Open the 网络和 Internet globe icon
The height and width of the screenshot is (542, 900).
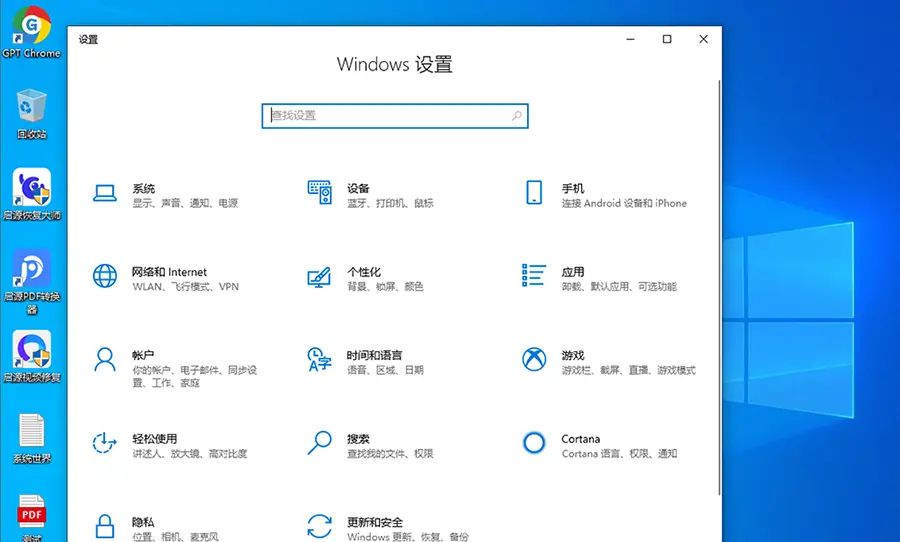click(x=105, y=276)
